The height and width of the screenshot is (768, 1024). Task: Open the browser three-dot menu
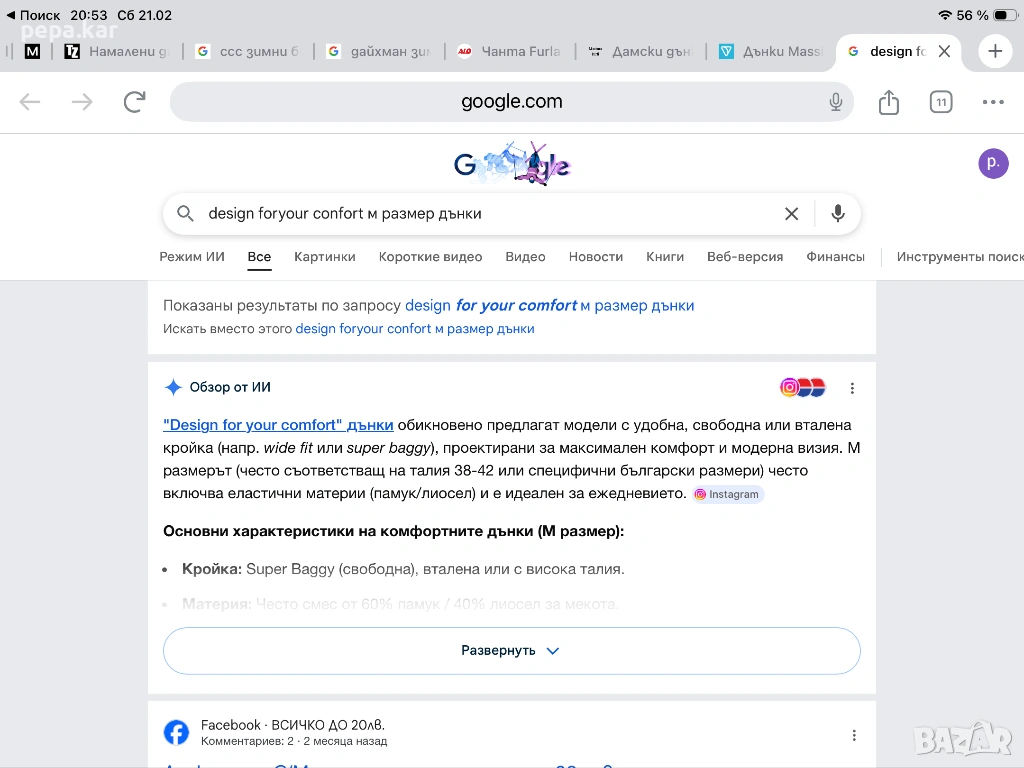(x=993, y=101)
